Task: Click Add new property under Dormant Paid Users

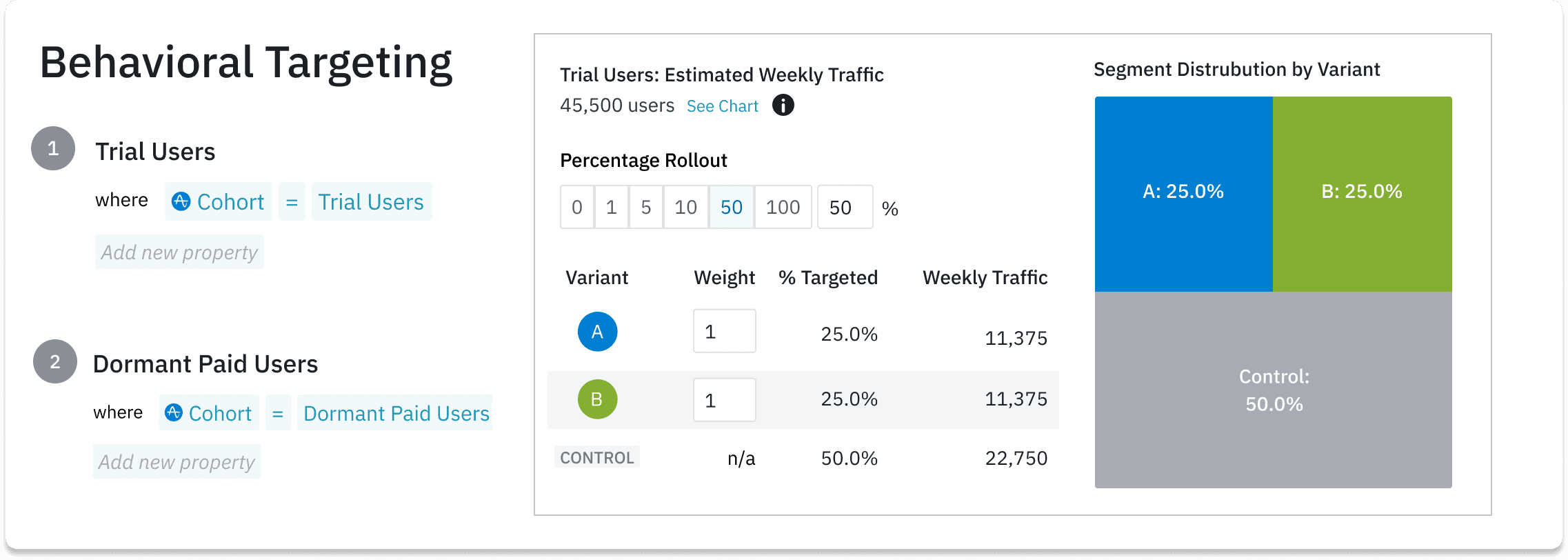Action: click(177, 461)
